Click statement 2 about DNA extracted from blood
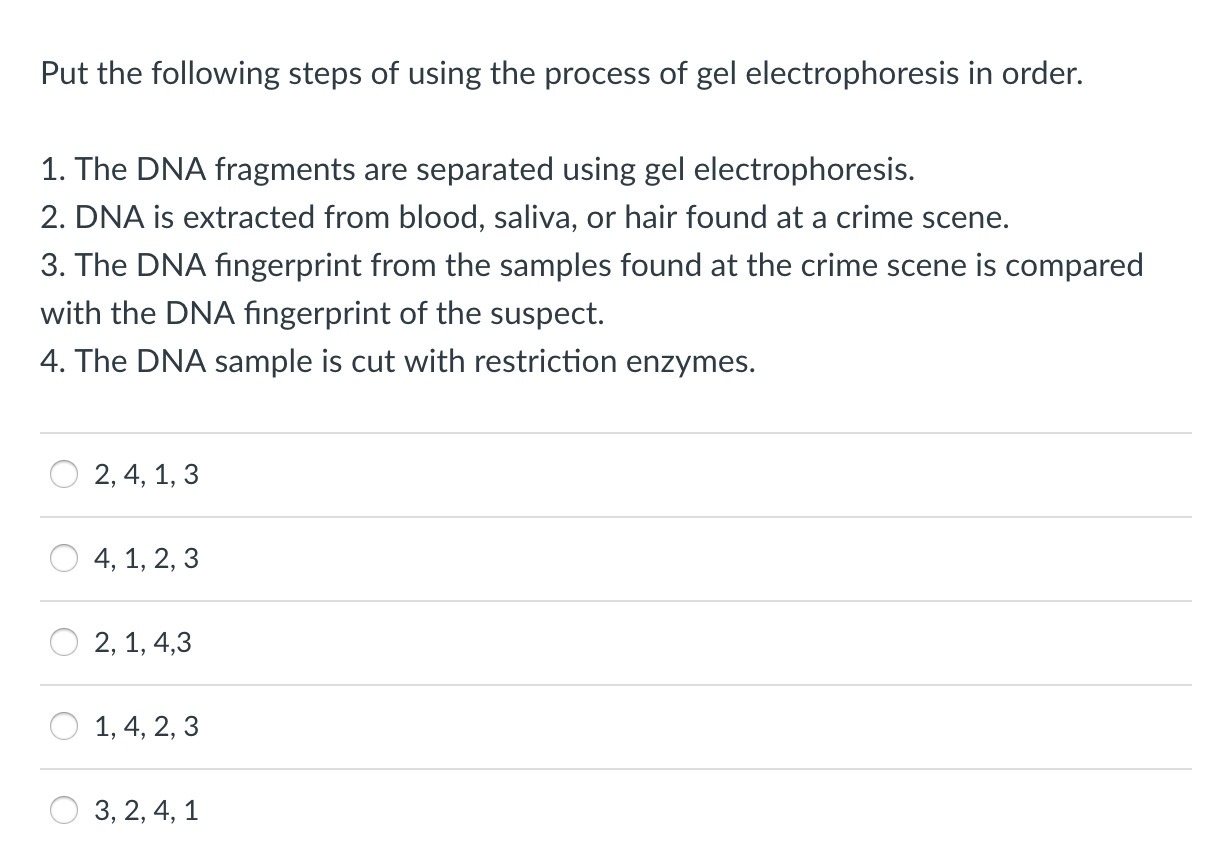 click(x=525, y=218)
